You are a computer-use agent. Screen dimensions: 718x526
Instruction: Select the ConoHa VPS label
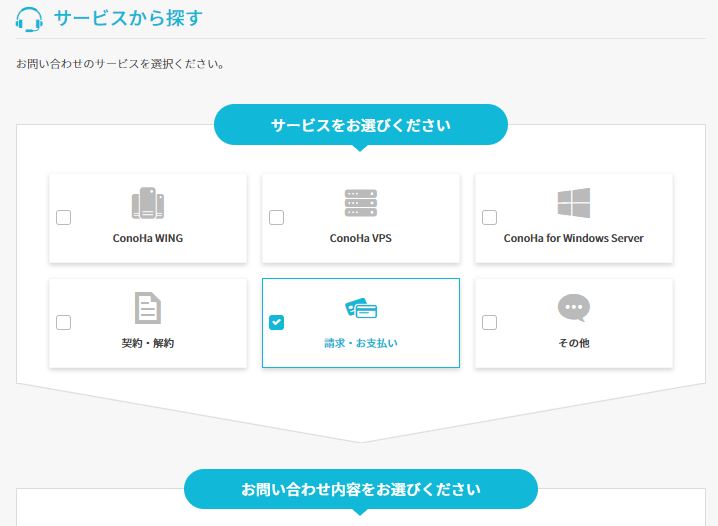click(x=361, y=238)
